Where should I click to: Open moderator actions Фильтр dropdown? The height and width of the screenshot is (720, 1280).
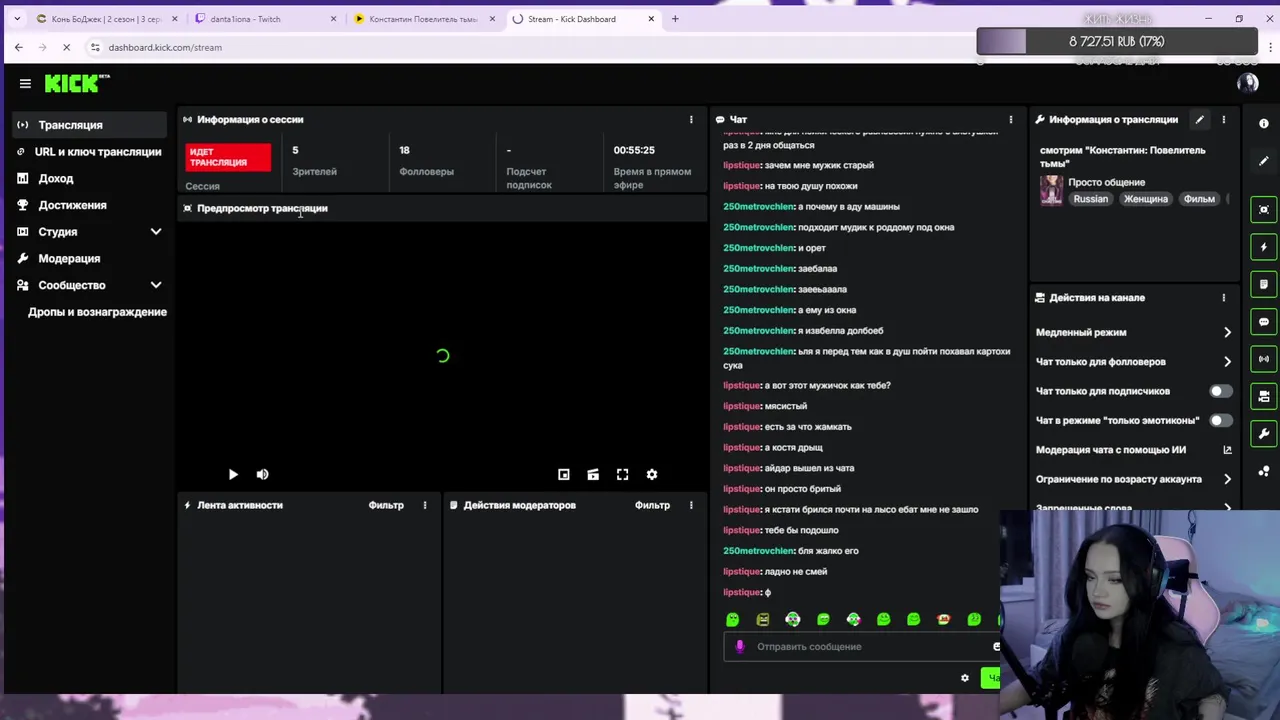click(652, 505)
